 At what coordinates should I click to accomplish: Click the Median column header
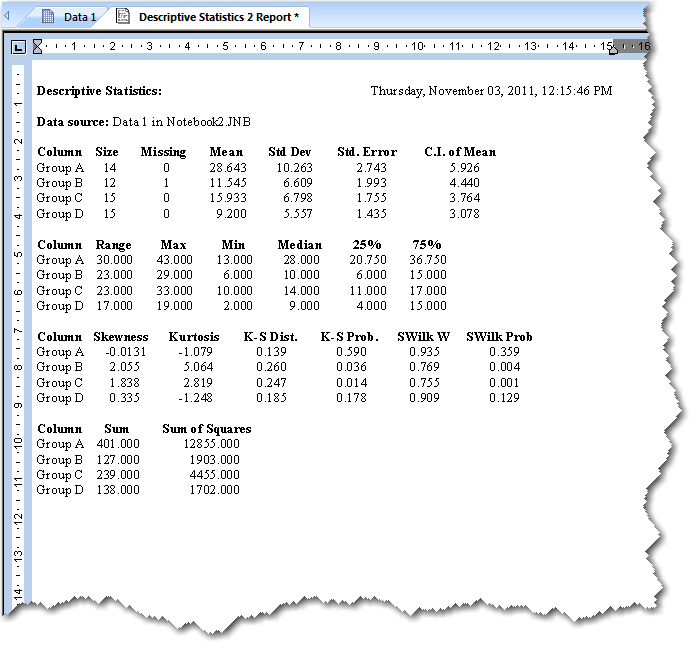(300, 245)
